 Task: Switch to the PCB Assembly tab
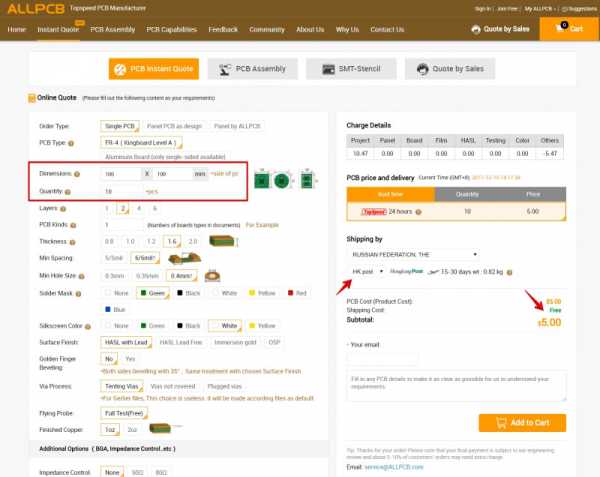(x=253, y=69)
